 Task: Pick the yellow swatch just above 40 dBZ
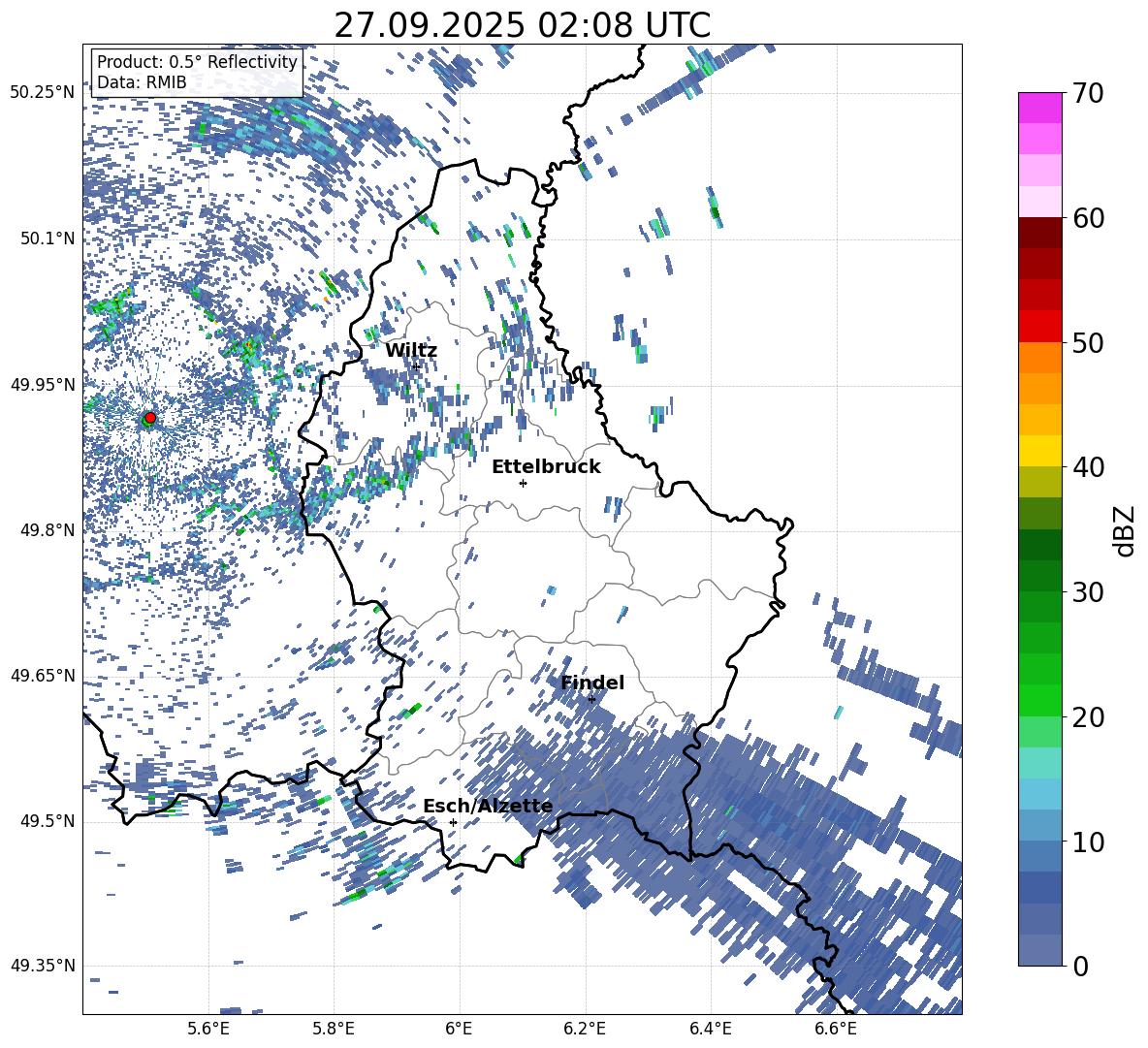click(1039, 451)
